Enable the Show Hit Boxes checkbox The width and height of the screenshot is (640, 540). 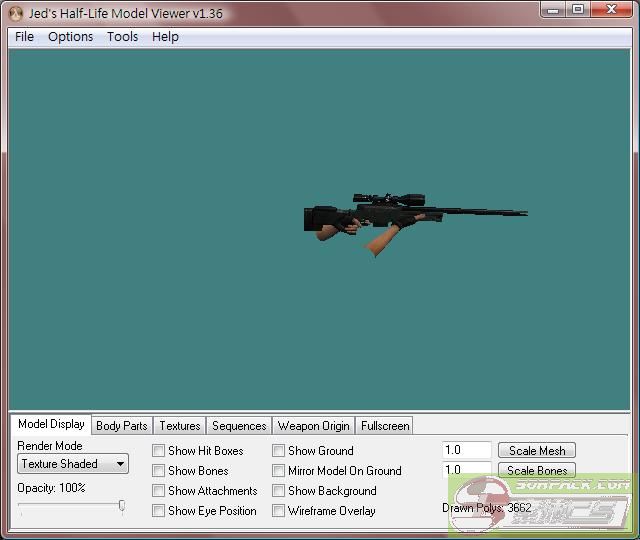coord(159,451)
